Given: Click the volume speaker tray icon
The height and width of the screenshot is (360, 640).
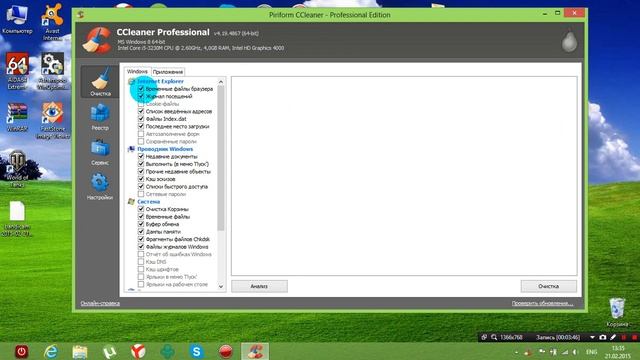Looking at the screenshot, I should pyautogui.click(x=575, y=352).
